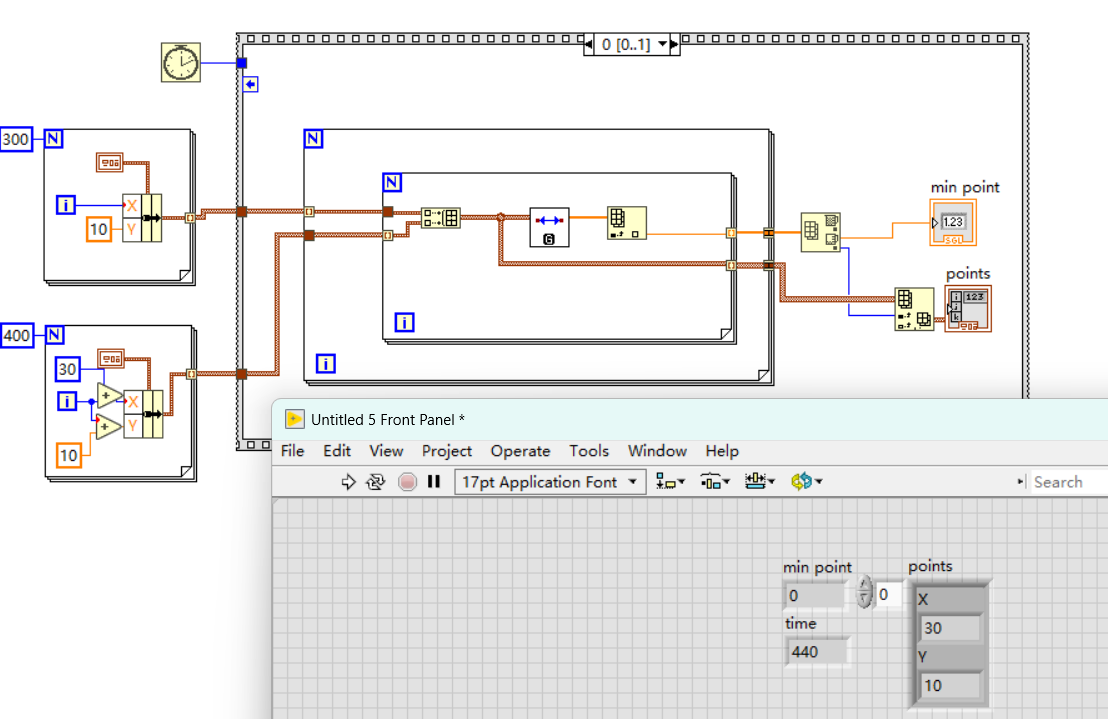
Task: Click the Index Array node in the inner loop
Action: pos(626,223)
